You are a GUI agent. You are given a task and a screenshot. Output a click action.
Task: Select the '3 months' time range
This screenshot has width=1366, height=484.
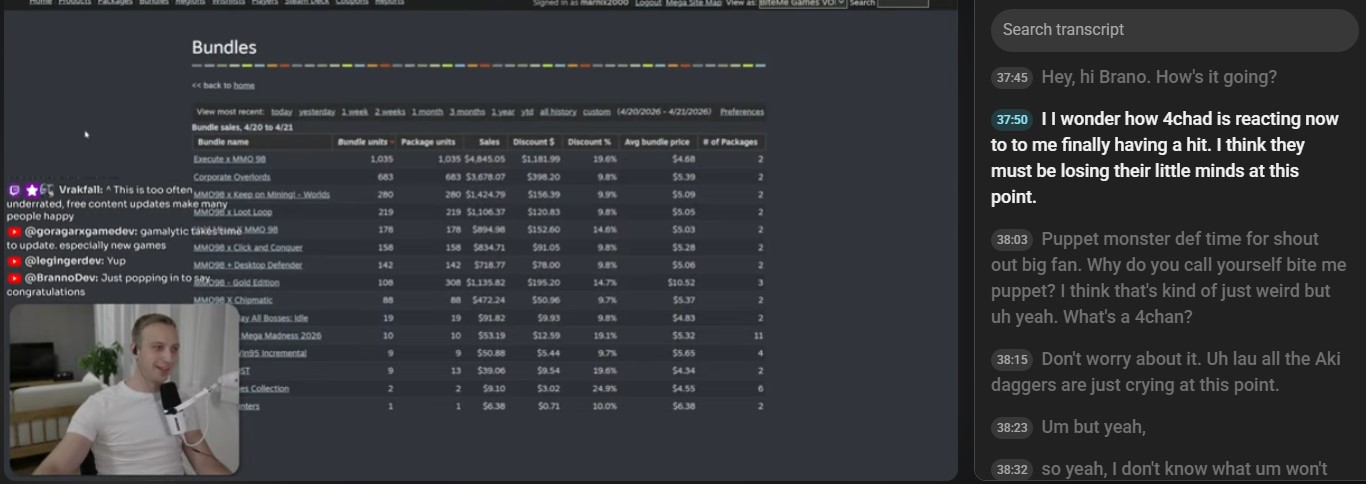[467, 112]
